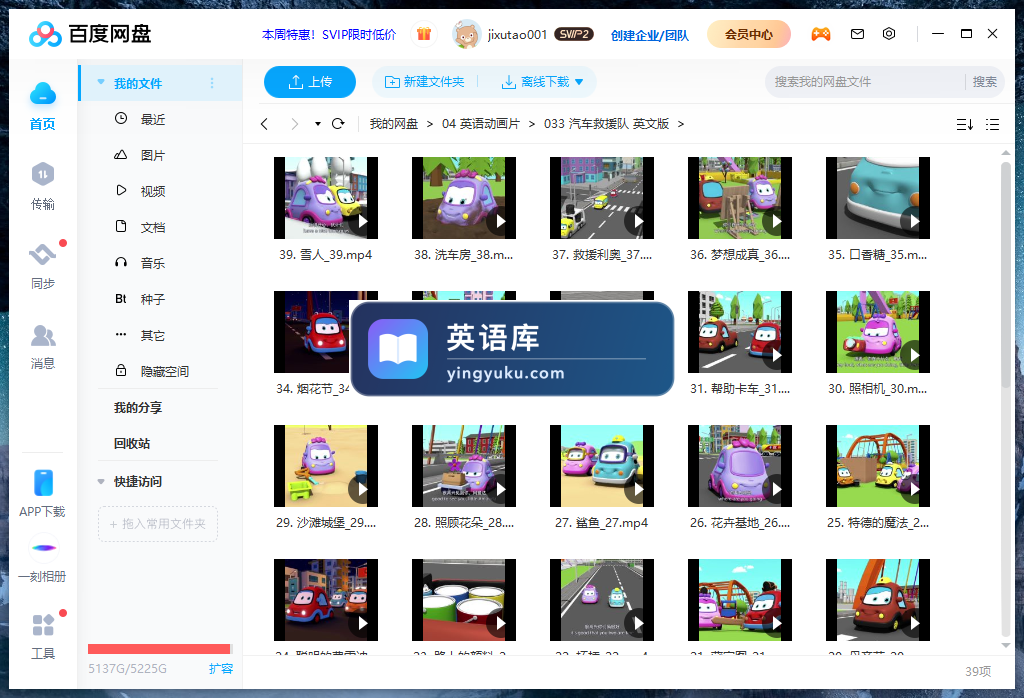Select 28. 照顾花朵_28 video thumbnail
This screenshot has width=1024, height=698.
point(464,466)
